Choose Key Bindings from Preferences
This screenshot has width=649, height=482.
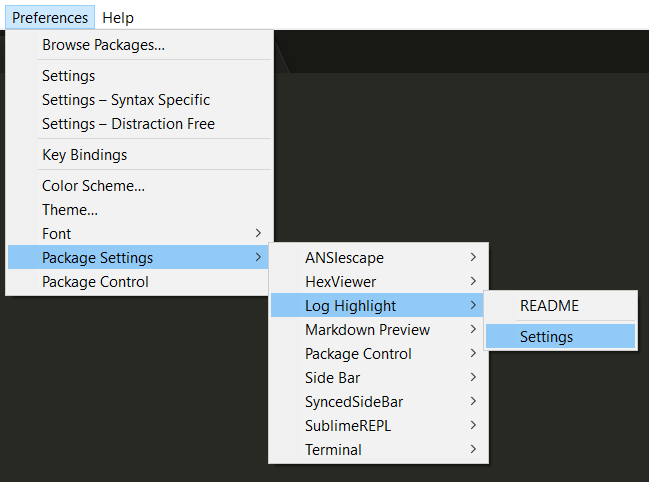click(x=139, y=155)
